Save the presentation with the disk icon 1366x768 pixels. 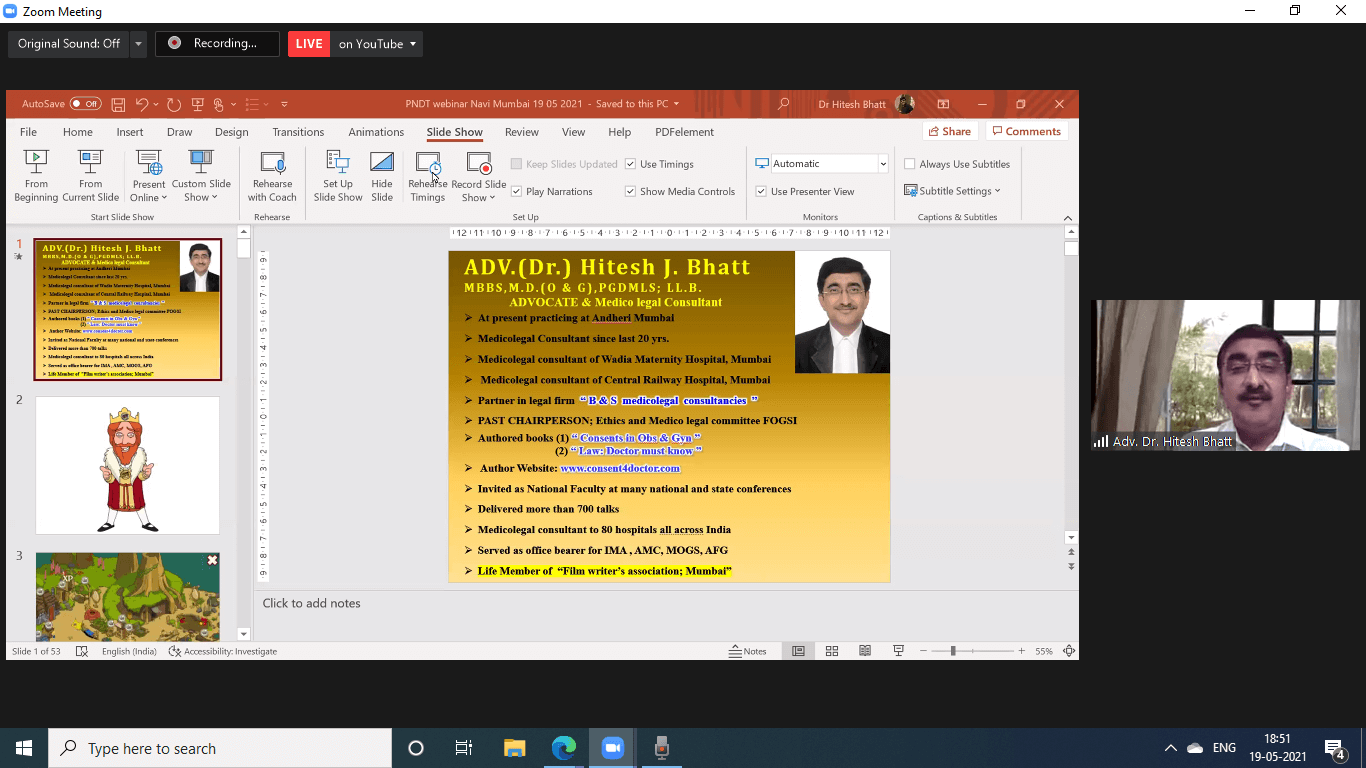[x=118, y=104]
